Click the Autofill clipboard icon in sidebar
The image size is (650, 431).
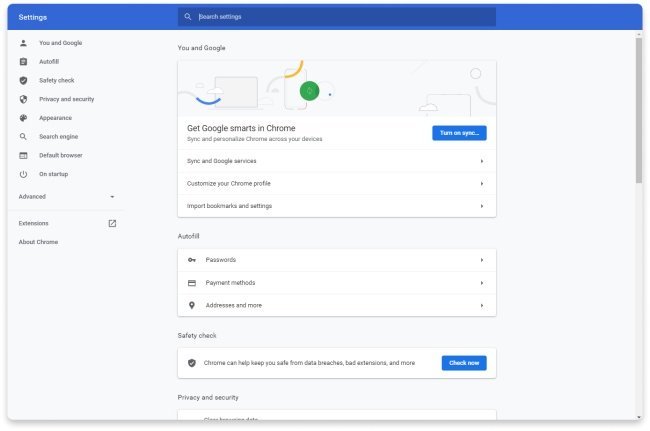coord(24,62)
